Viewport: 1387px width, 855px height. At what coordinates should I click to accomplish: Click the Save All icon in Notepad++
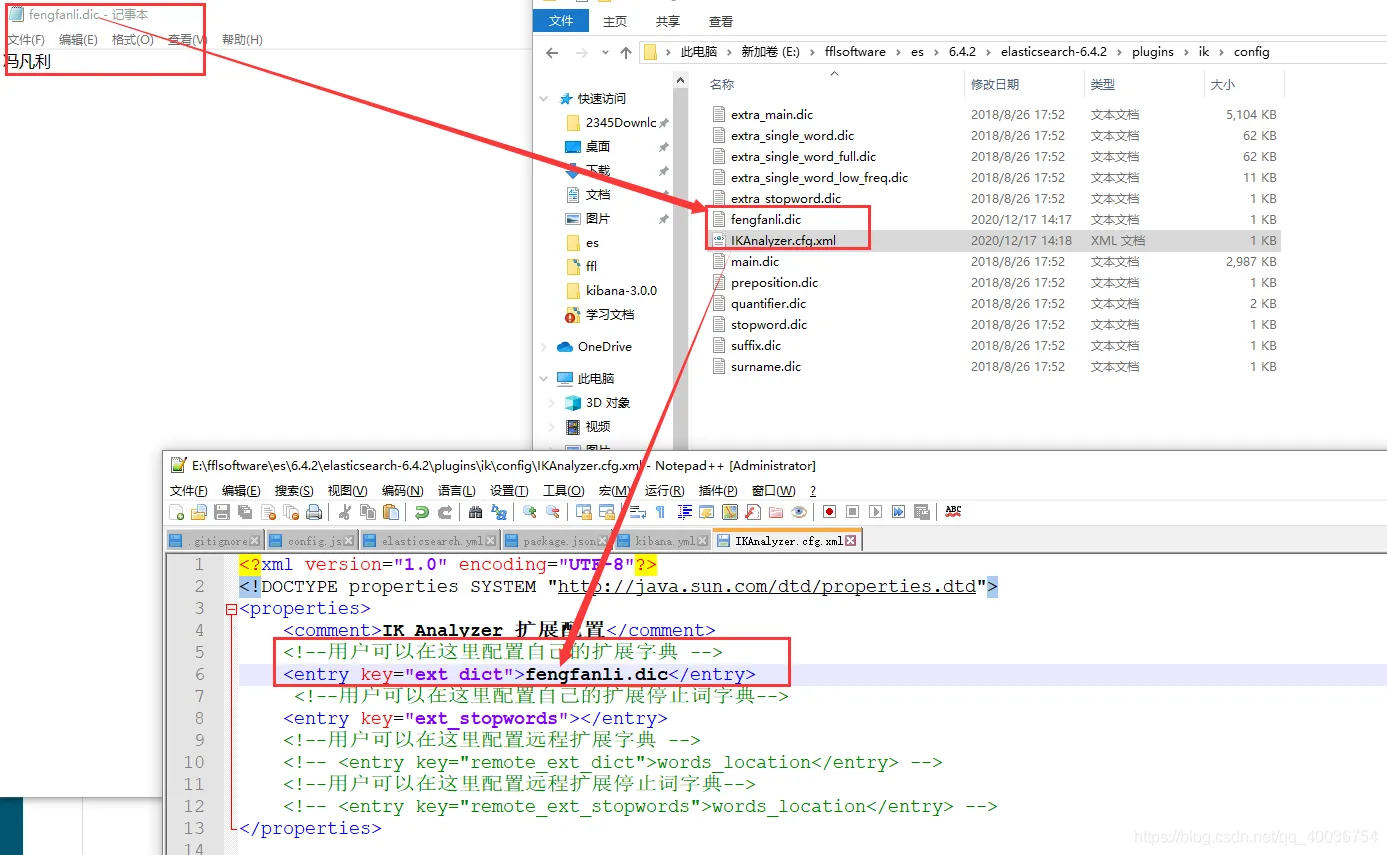[244, 512]
